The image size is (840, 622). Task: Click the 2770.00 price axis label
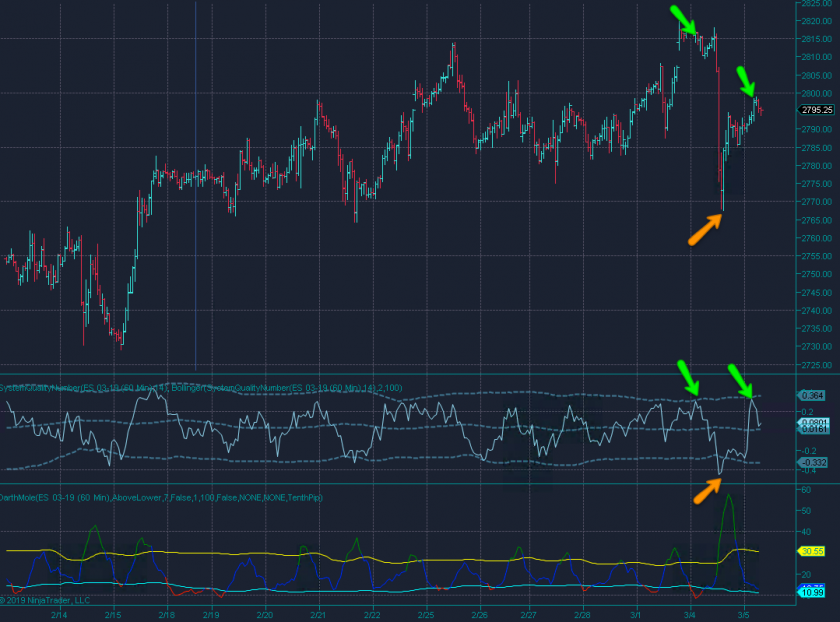point(817,202)
